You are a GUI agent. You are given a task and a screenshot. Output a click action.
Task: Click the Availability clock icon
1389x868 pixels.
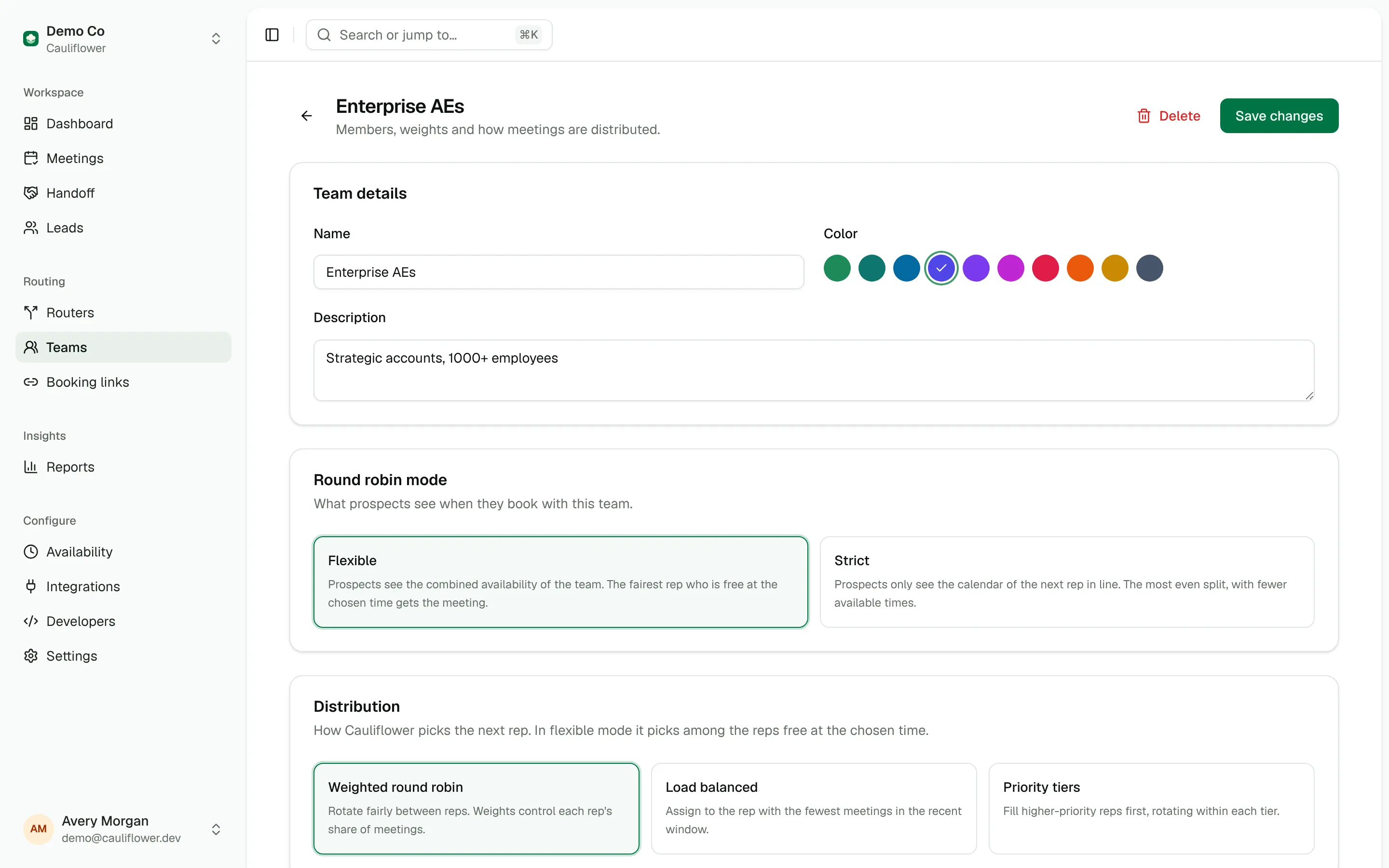click(31, 552)
